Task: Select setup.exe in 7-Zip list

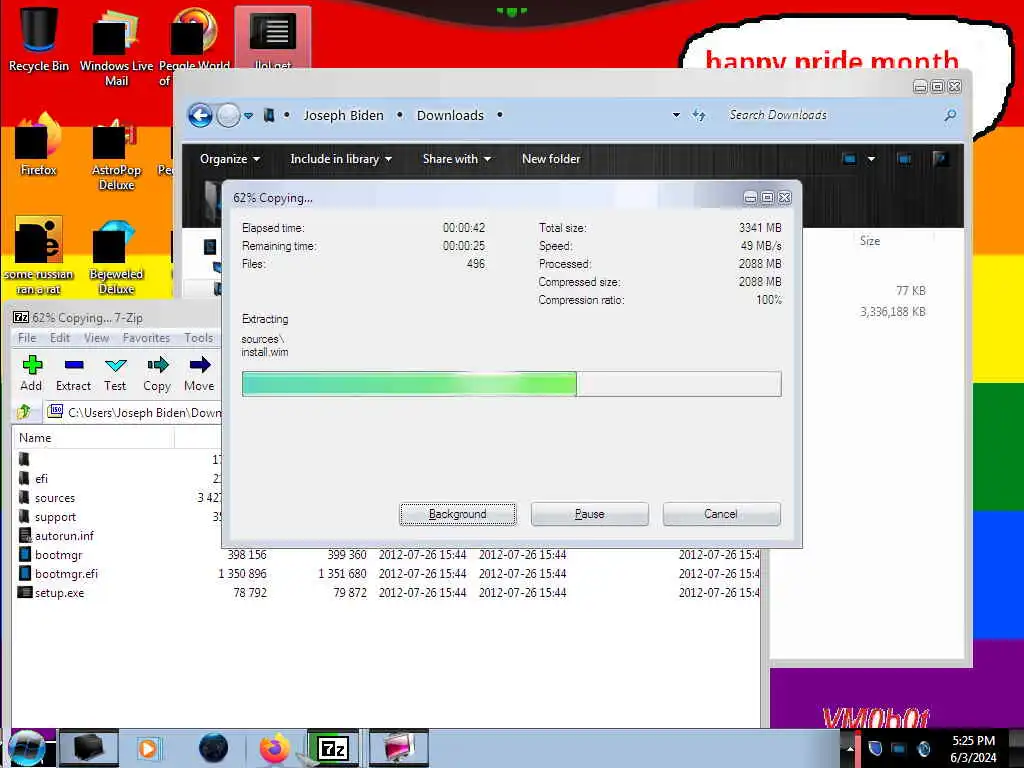Action: [x=59, y=592]
